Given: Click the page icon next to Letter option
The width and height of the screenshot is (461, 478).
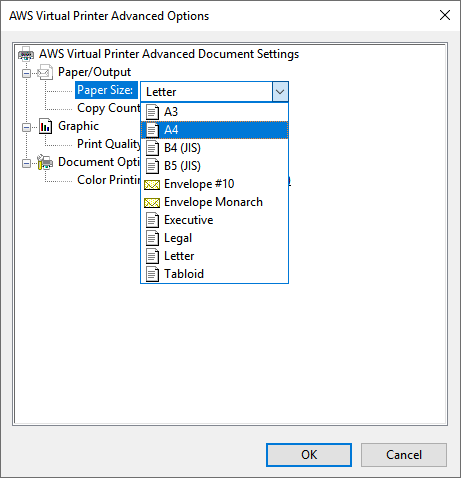Looking at the screenshot, I should [x=152, y=256].
